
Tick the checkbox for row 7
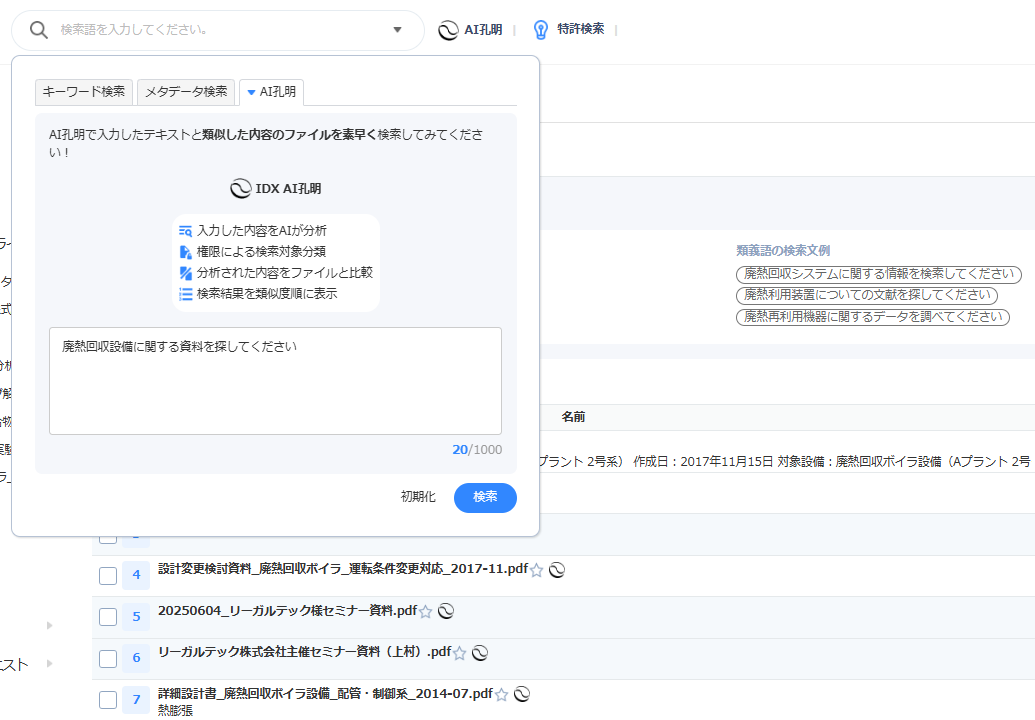[x=108, y=699]
